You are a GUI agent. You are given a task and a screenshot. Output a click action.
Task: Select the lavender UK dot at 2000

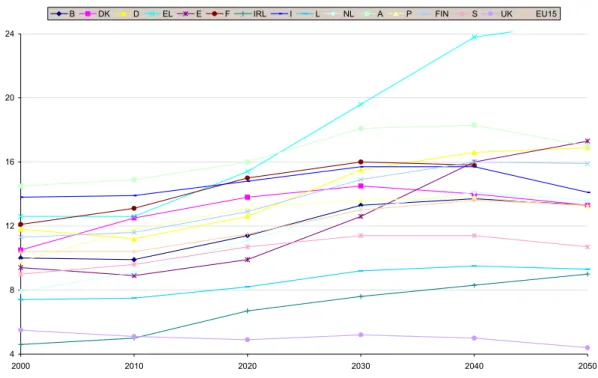(x=21, y=330)
